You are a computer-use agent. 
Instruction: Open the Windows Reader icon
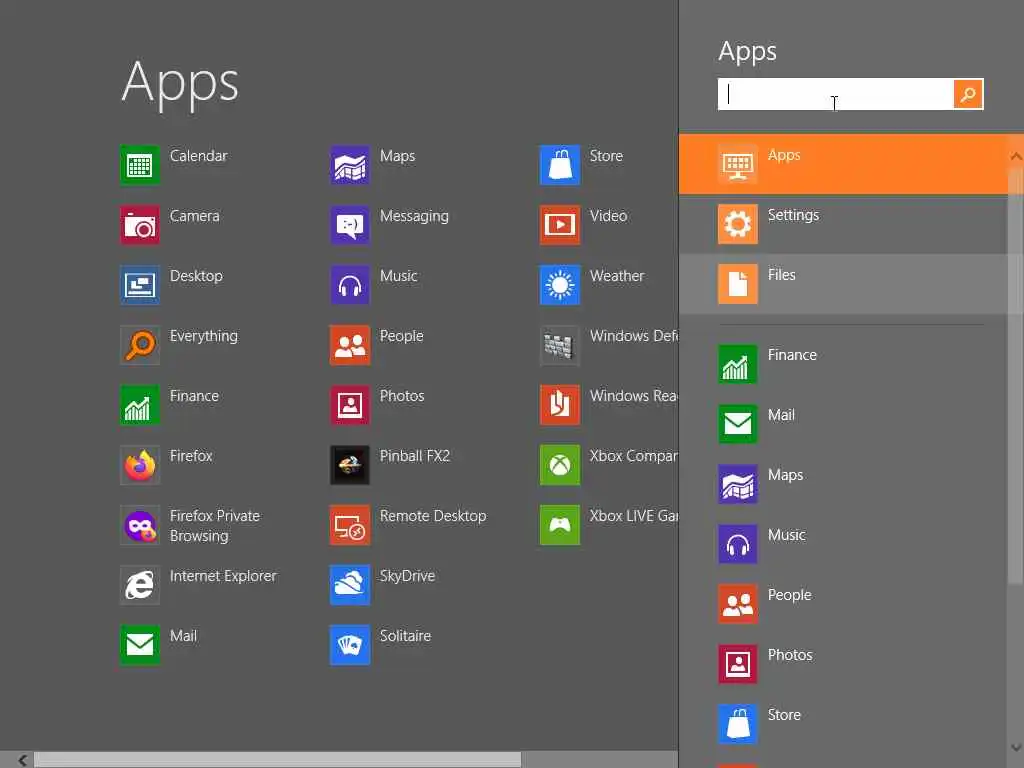560,405
